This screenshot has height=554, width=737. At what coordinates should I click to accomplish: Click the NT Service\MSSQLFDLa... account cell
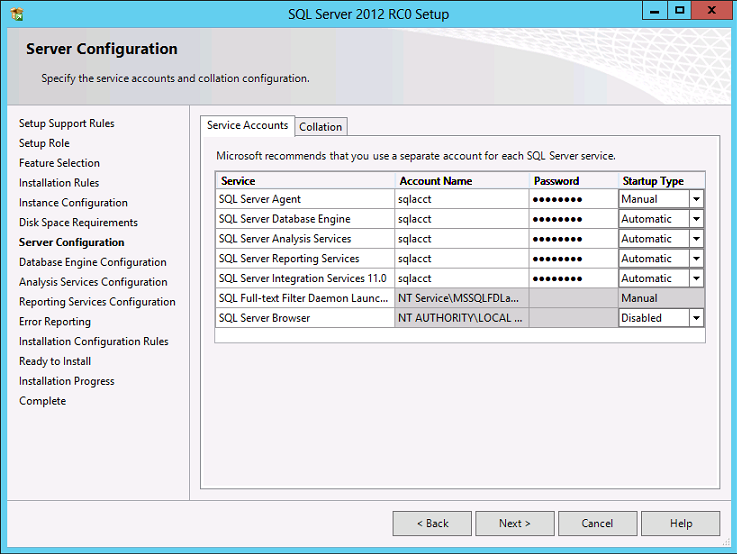(462, 298)
